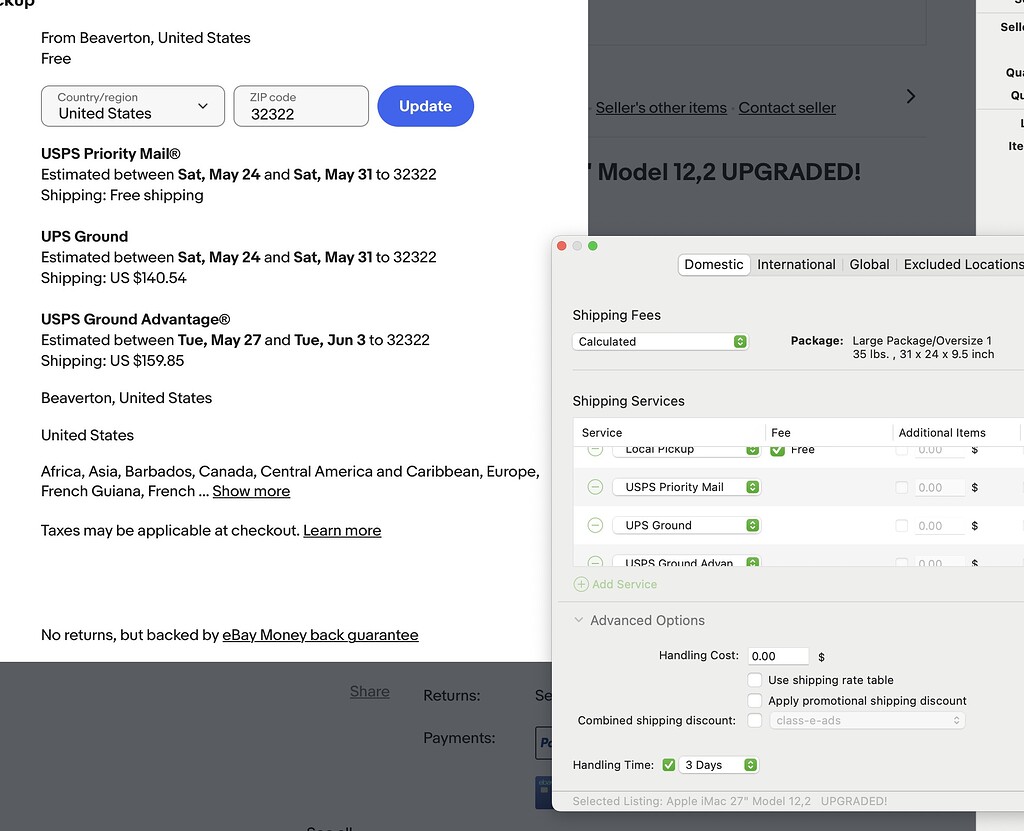Image resolution: width=1024 pixels, height=831 pixels.
Task: Click the plus icon beside Add Service
Action: point(581,584)
